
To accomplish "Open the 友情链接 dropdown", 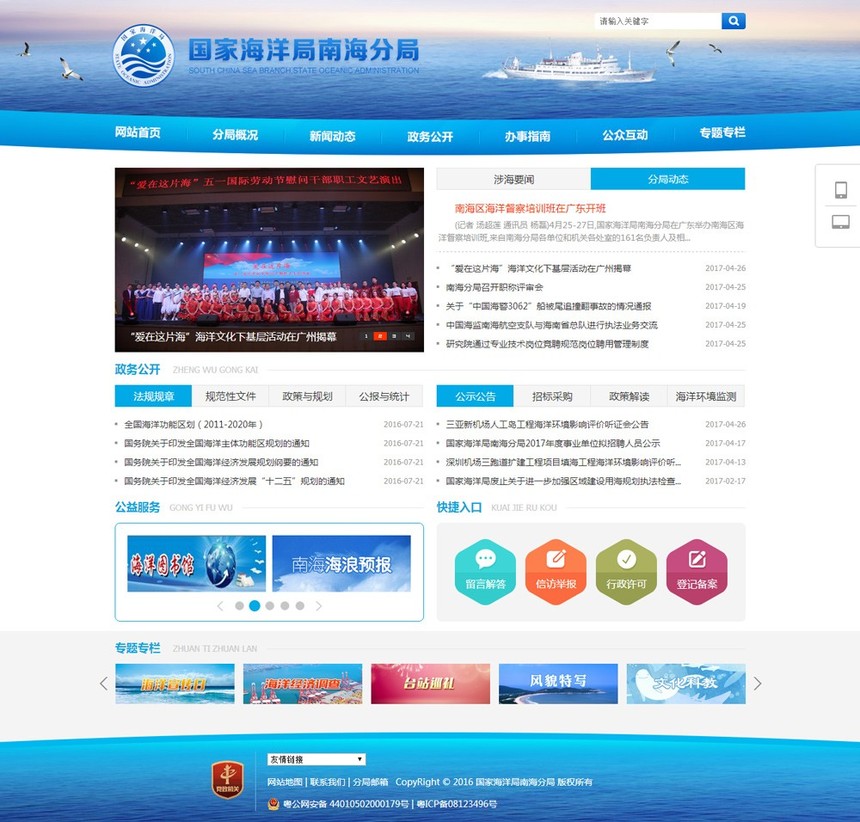I will click(x=316, y=760).
